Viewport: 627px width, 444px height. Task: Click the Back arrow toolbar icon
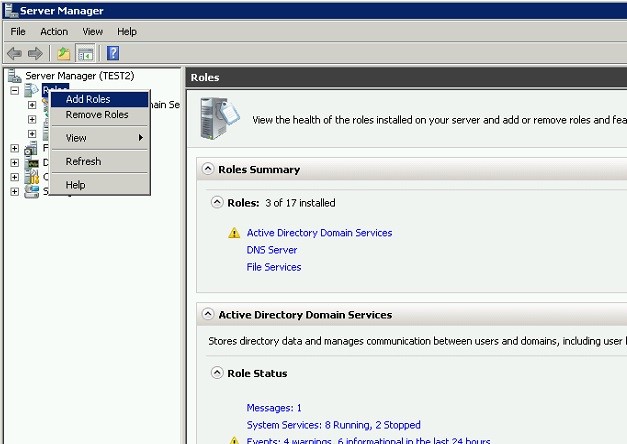[x=14, y=53]
